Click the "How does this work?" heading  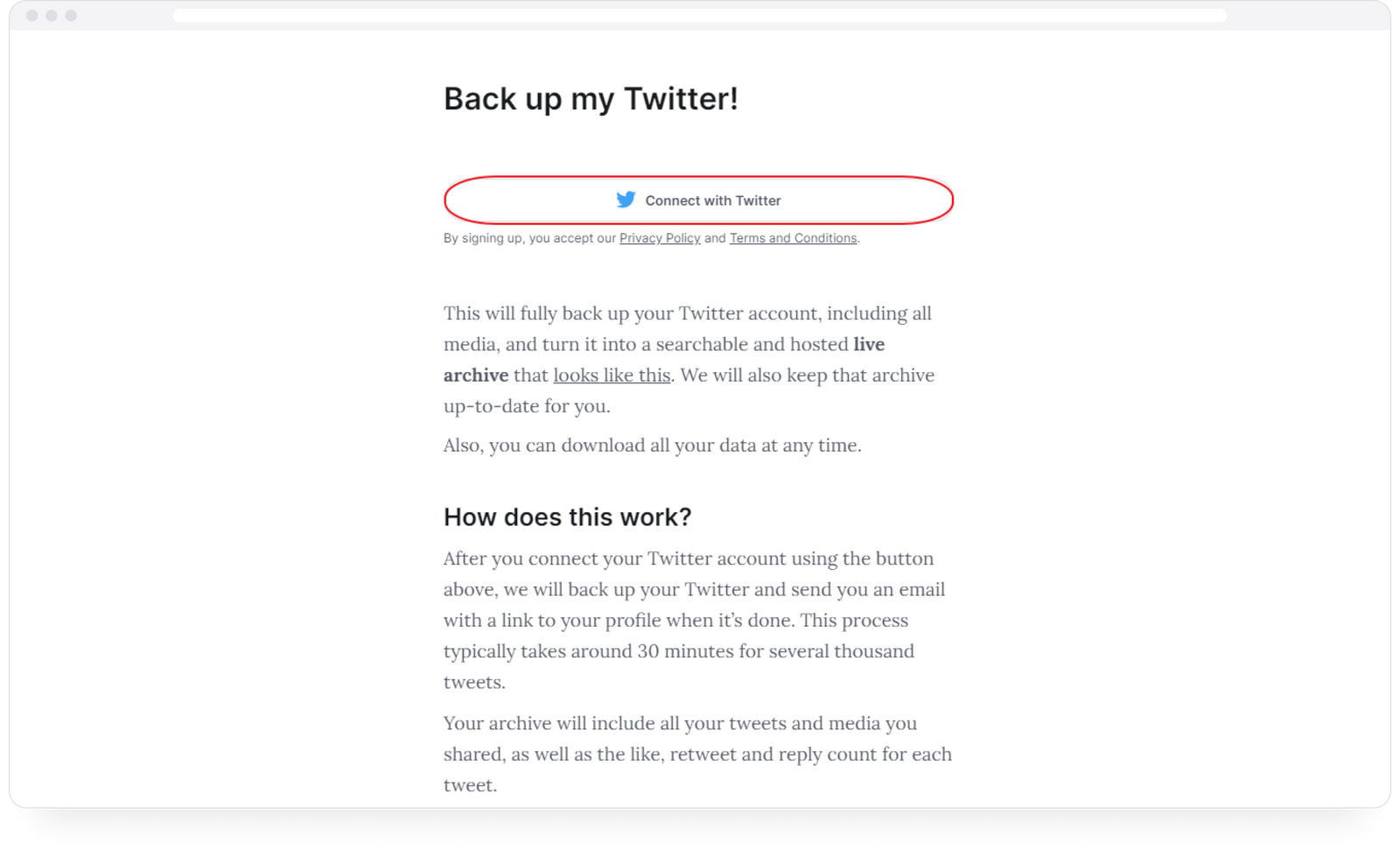566,517
